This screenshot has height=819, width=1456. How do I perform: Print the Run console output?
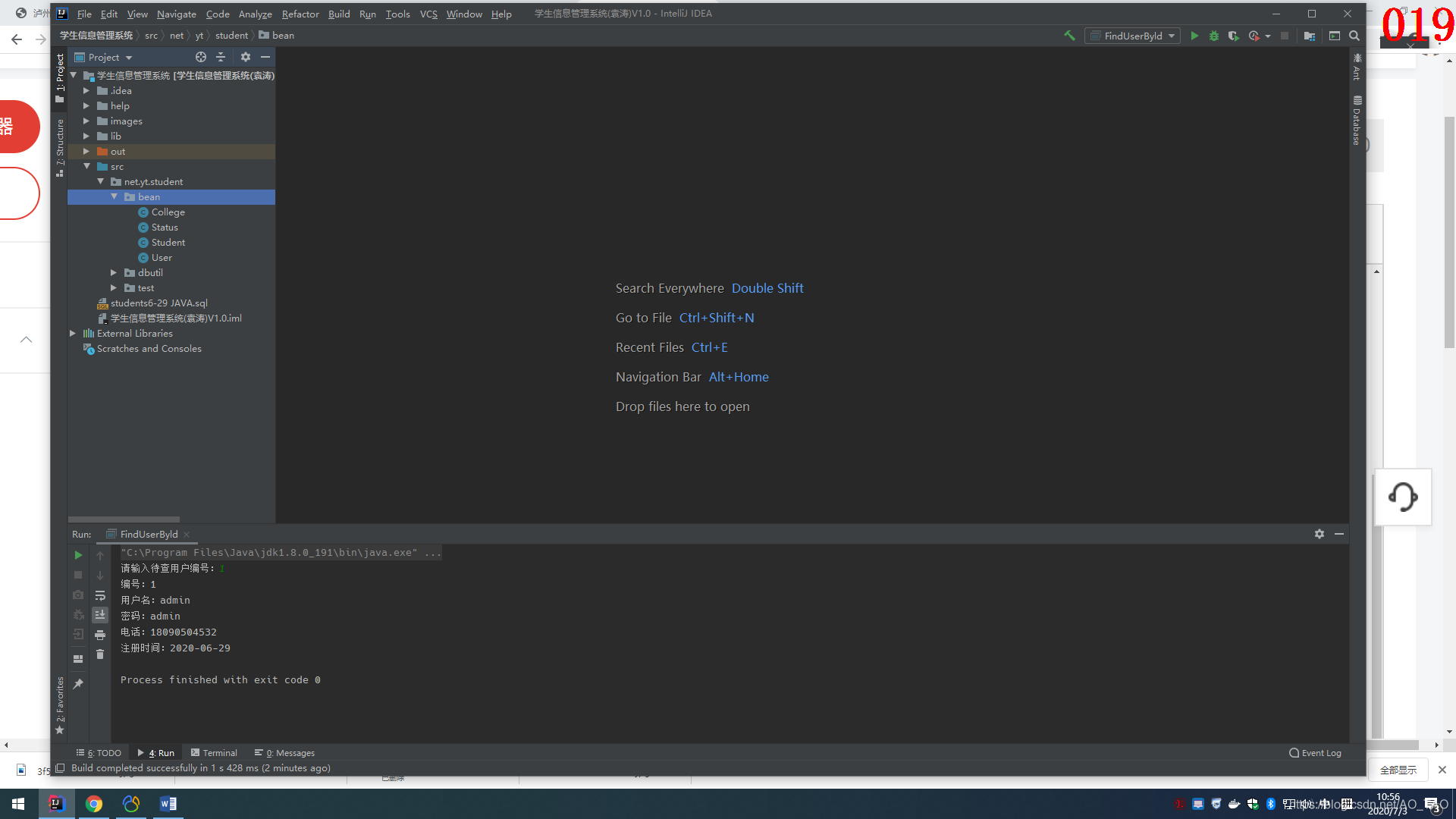click(100, 635)
